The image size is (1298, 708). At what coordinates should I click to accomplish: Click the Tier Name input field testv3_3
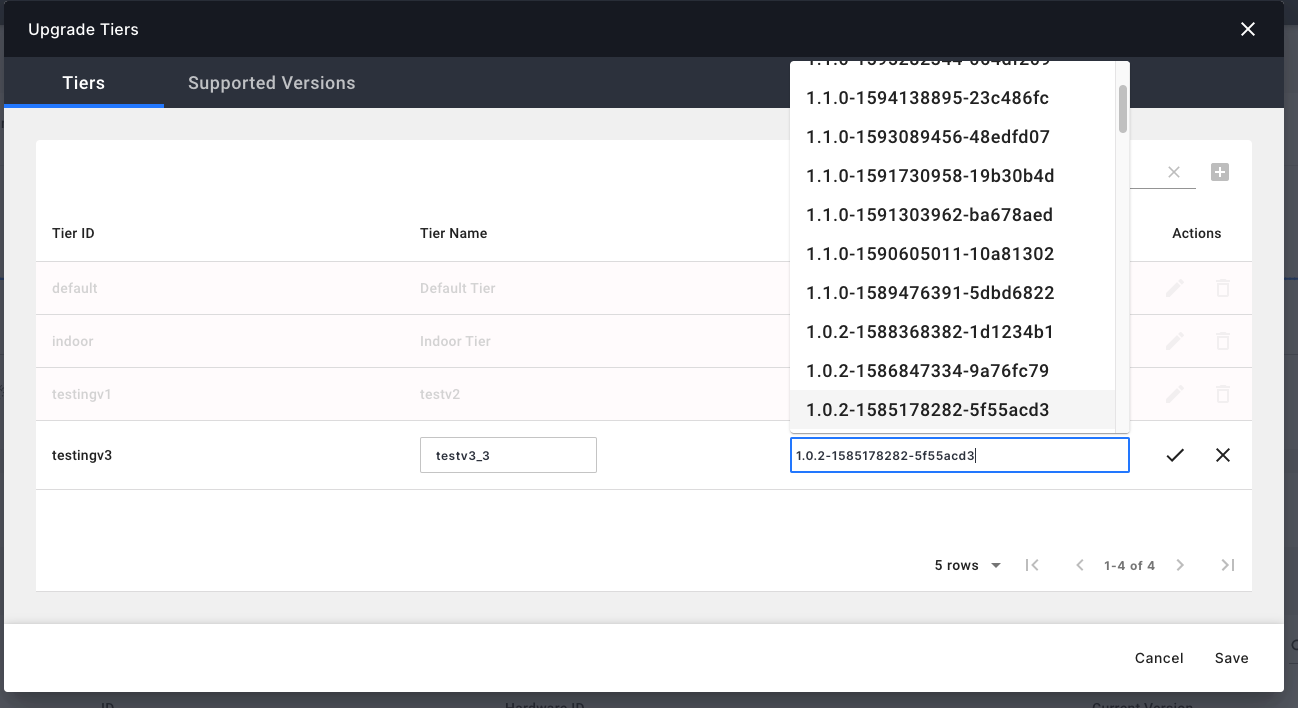508,455
